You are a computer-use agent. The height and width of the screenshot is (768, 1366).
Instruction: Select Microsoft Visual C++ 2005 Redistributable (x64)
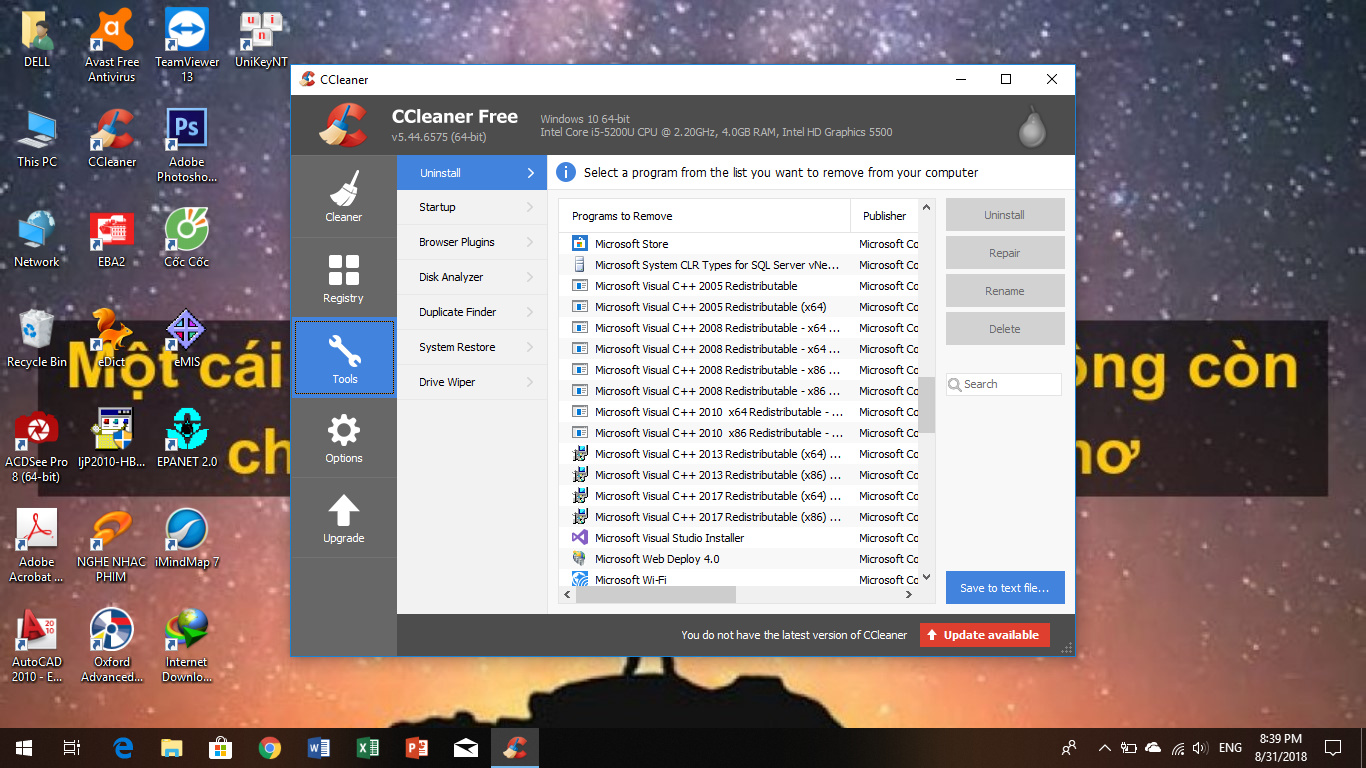pyautogui.click(x=739, y=307)
